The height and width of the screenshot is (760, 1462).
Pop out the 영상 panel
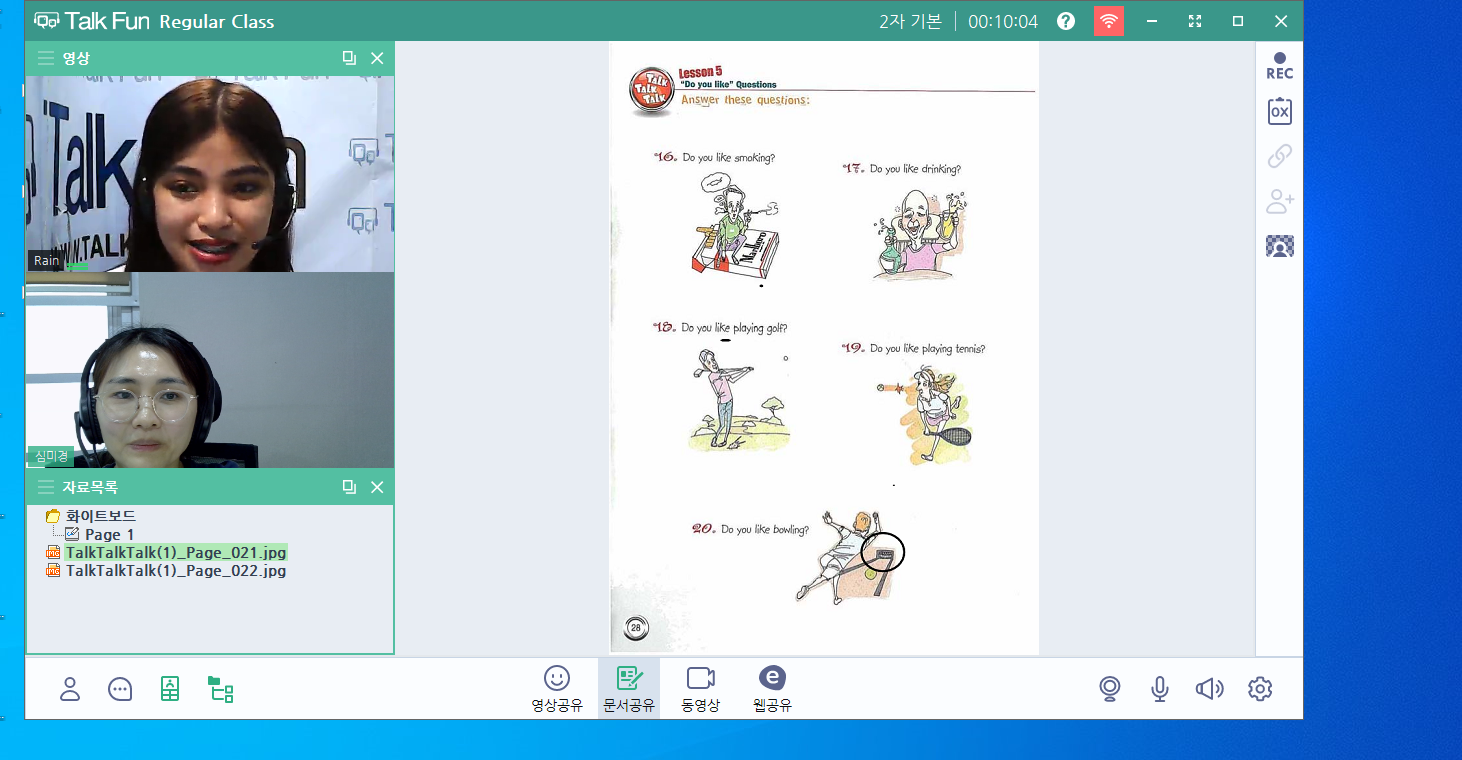pyautogui.click(x=349, y=58)
